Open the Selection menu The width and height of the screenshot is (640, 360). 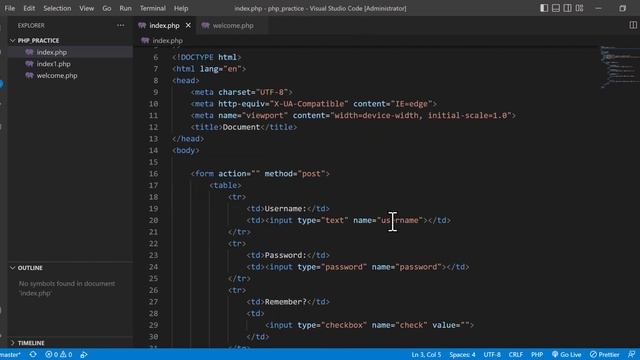pyautogui.click(x=57, y=8)
